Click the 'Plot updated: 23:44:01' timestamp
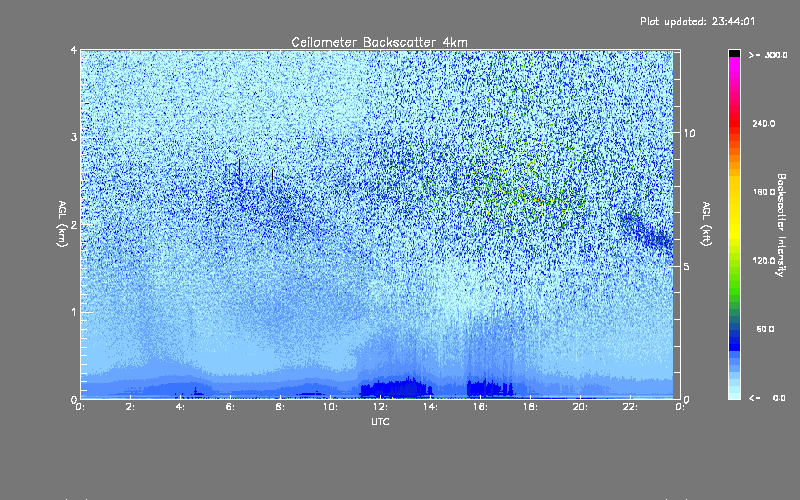Image resolution: width=800 pixels, height=500 pixels. tap(697, 21)
